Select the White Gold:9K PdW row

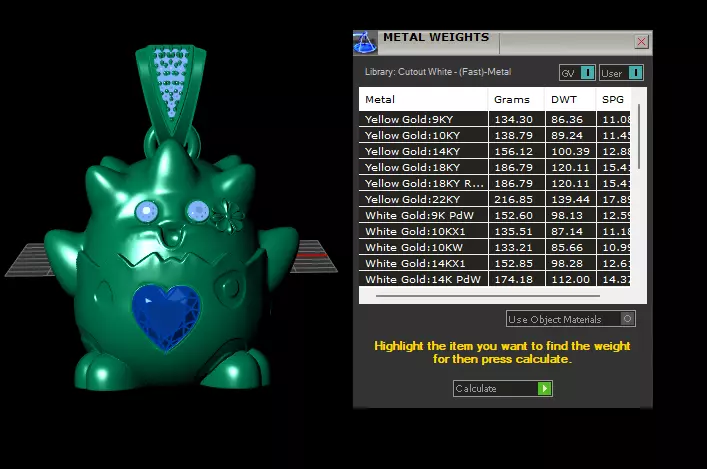coord(494,215)
